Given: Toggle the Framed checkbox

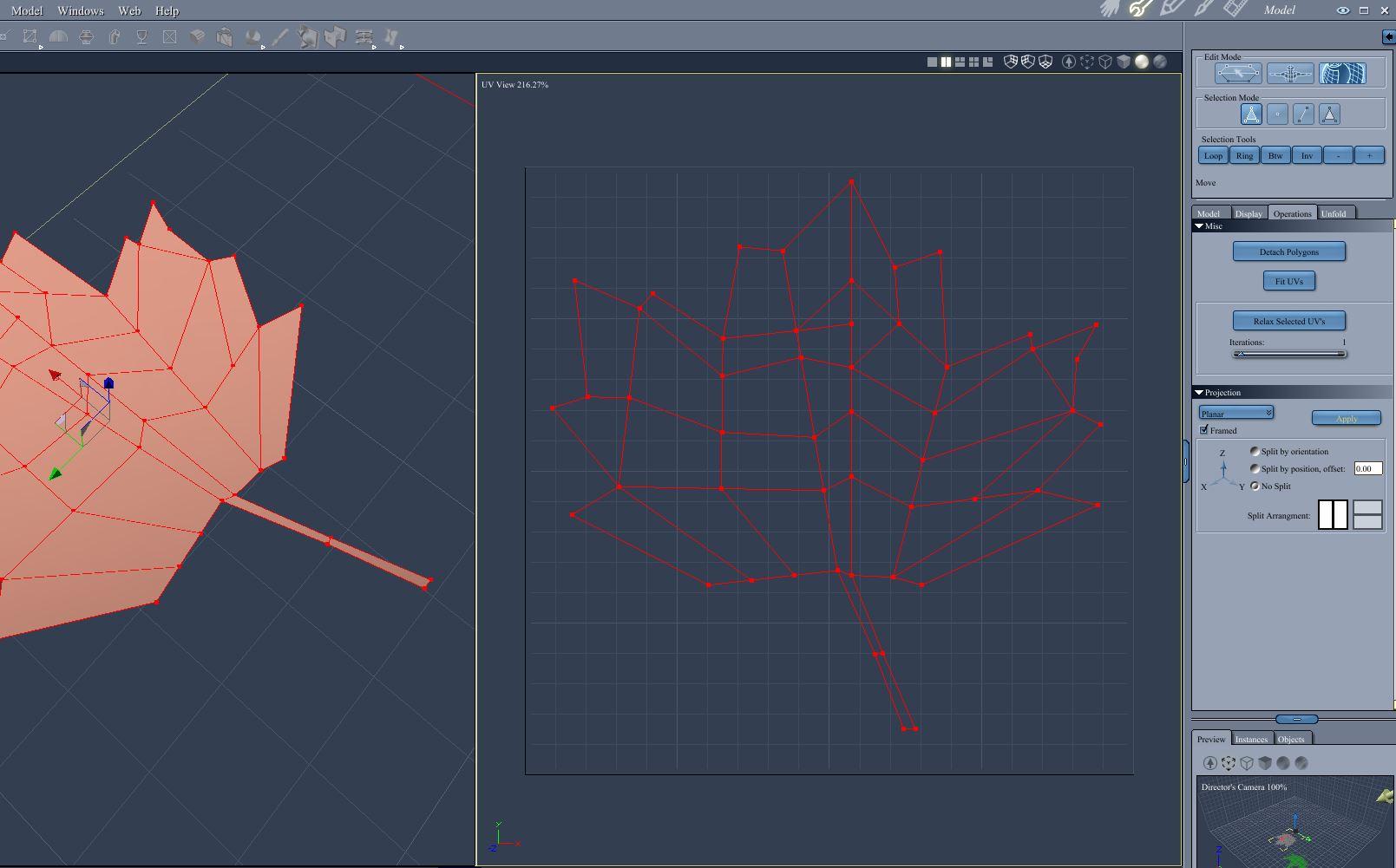Looking at the screenshot, I should (1204, 430).
